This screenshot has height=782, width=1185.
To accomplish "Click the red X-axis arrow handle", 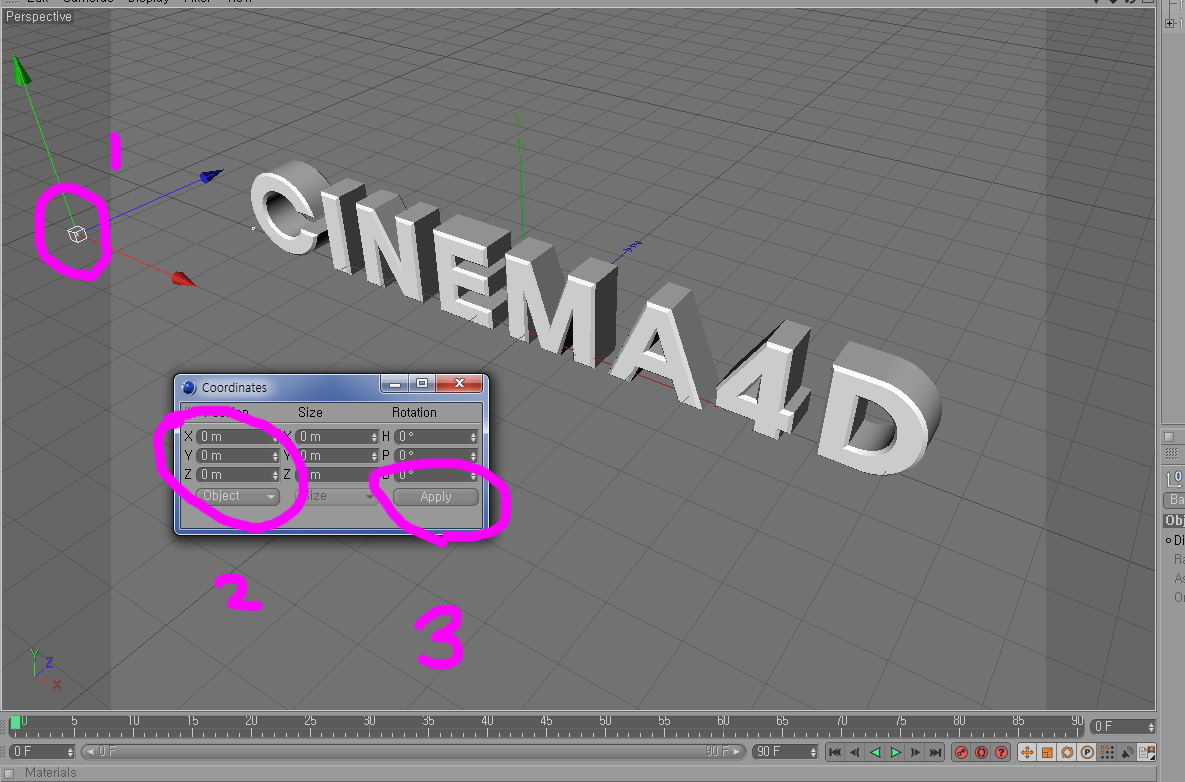I will (183, 280).
